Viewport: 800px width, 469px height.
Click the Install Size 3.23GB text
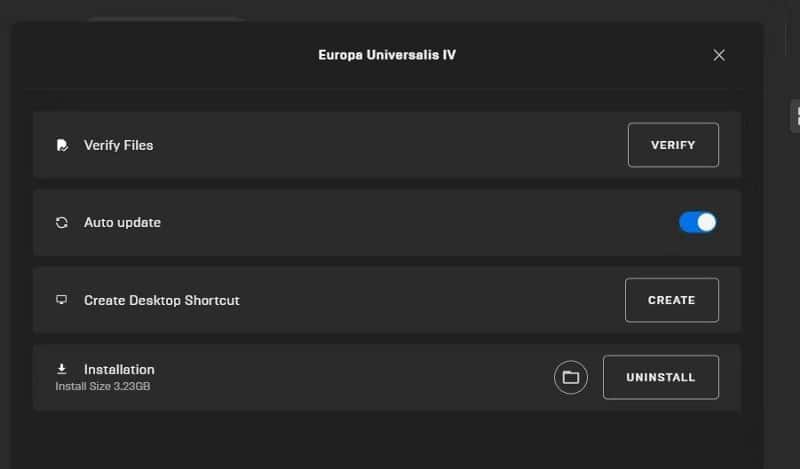pyautogui.click(x=103, y=386)
